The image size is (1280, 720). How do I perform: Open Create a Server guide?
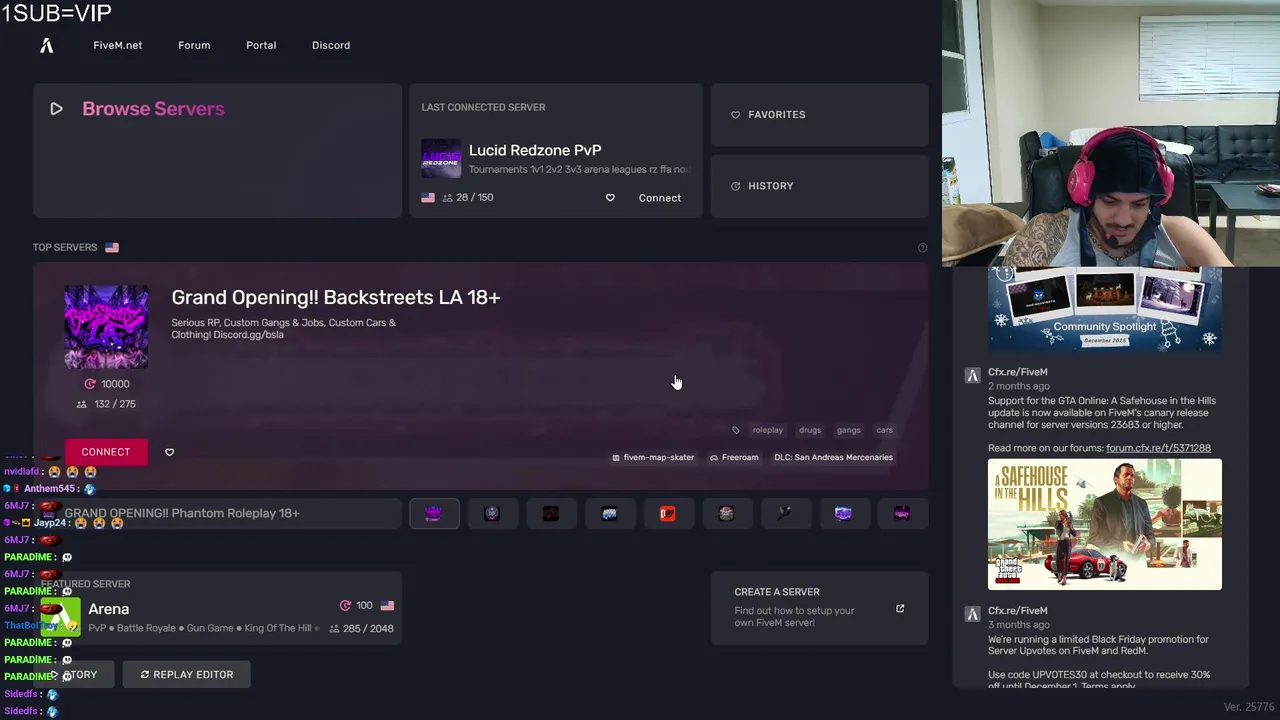pos(819,608)
